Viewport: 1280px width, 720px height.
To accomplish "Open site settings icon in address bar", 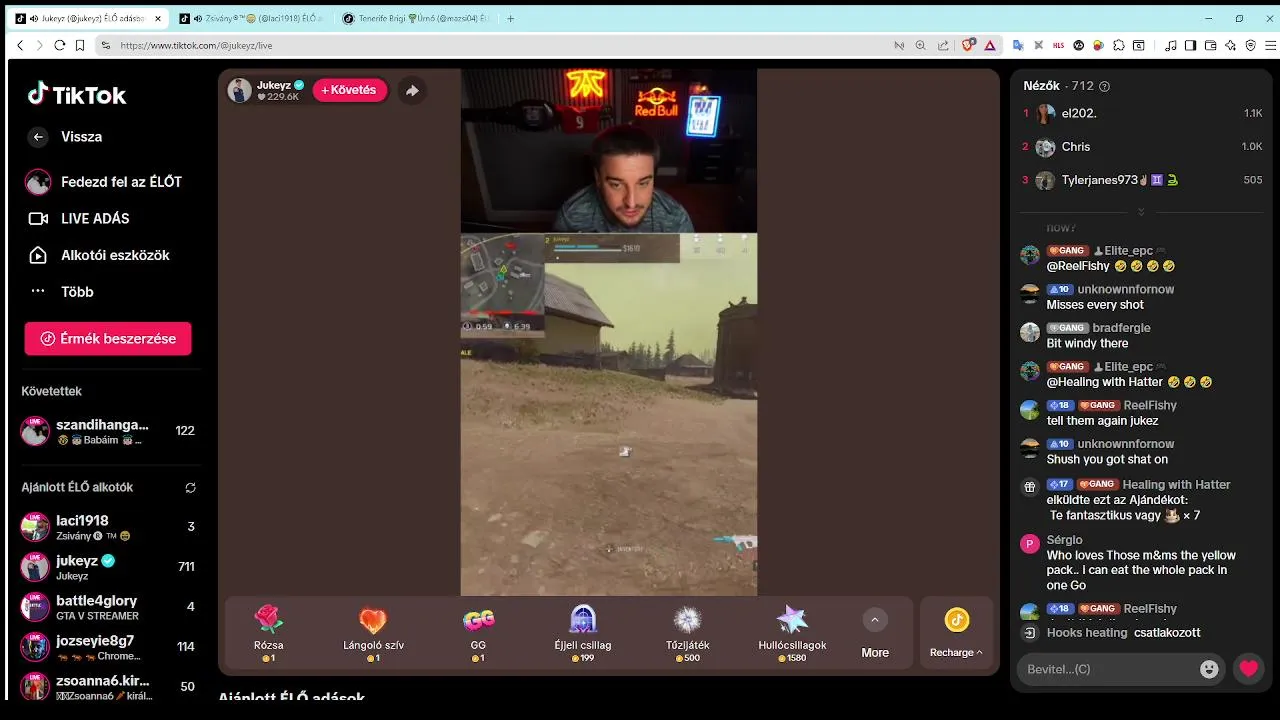I will pyautogui.click(x=106, y=45).
